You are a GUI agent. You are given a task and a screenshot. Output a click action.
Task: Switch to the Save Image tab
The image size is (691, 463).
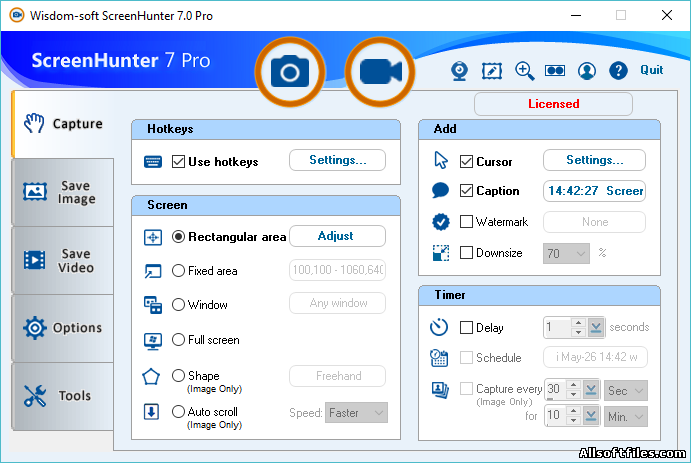(x=63, y=193)
